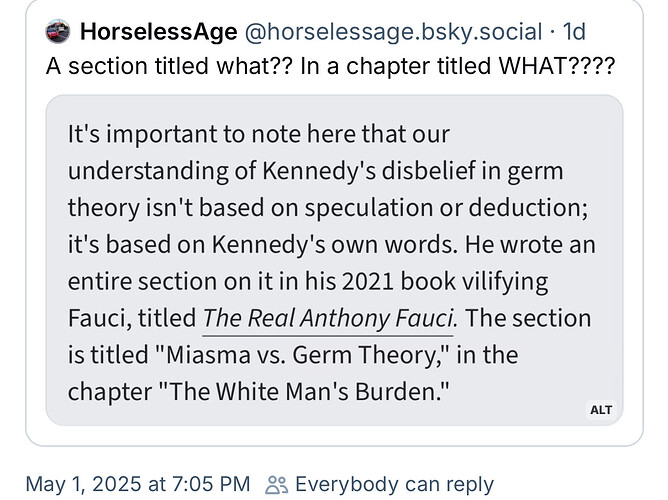Click the "It's important to note" first line
Image resolution: width=668 pixels, height=500 pixels.
[x=259, y=134]
